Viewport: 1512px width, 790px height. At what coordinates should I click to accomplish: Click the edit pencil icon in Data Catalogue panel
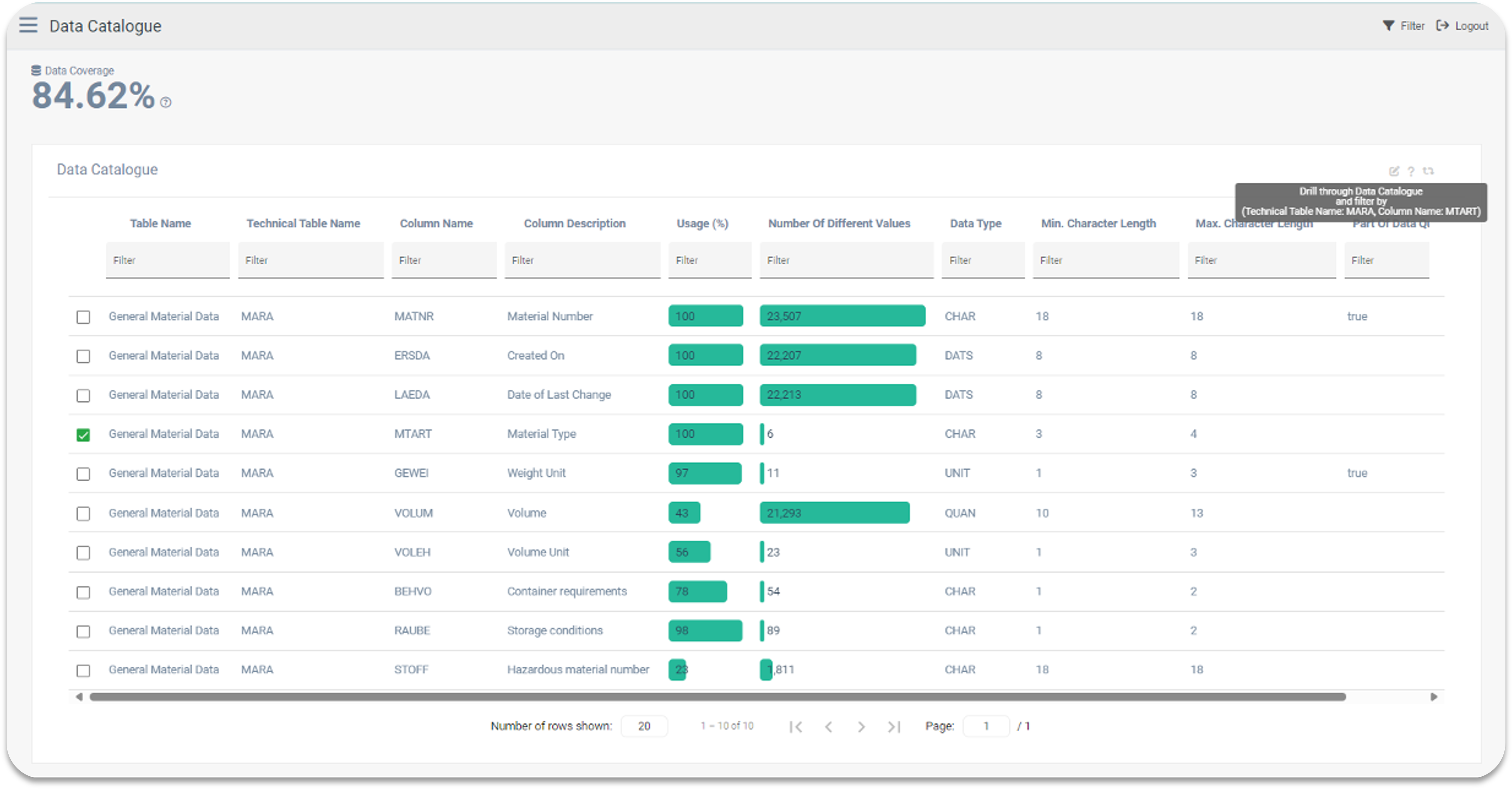(1394, 171)
